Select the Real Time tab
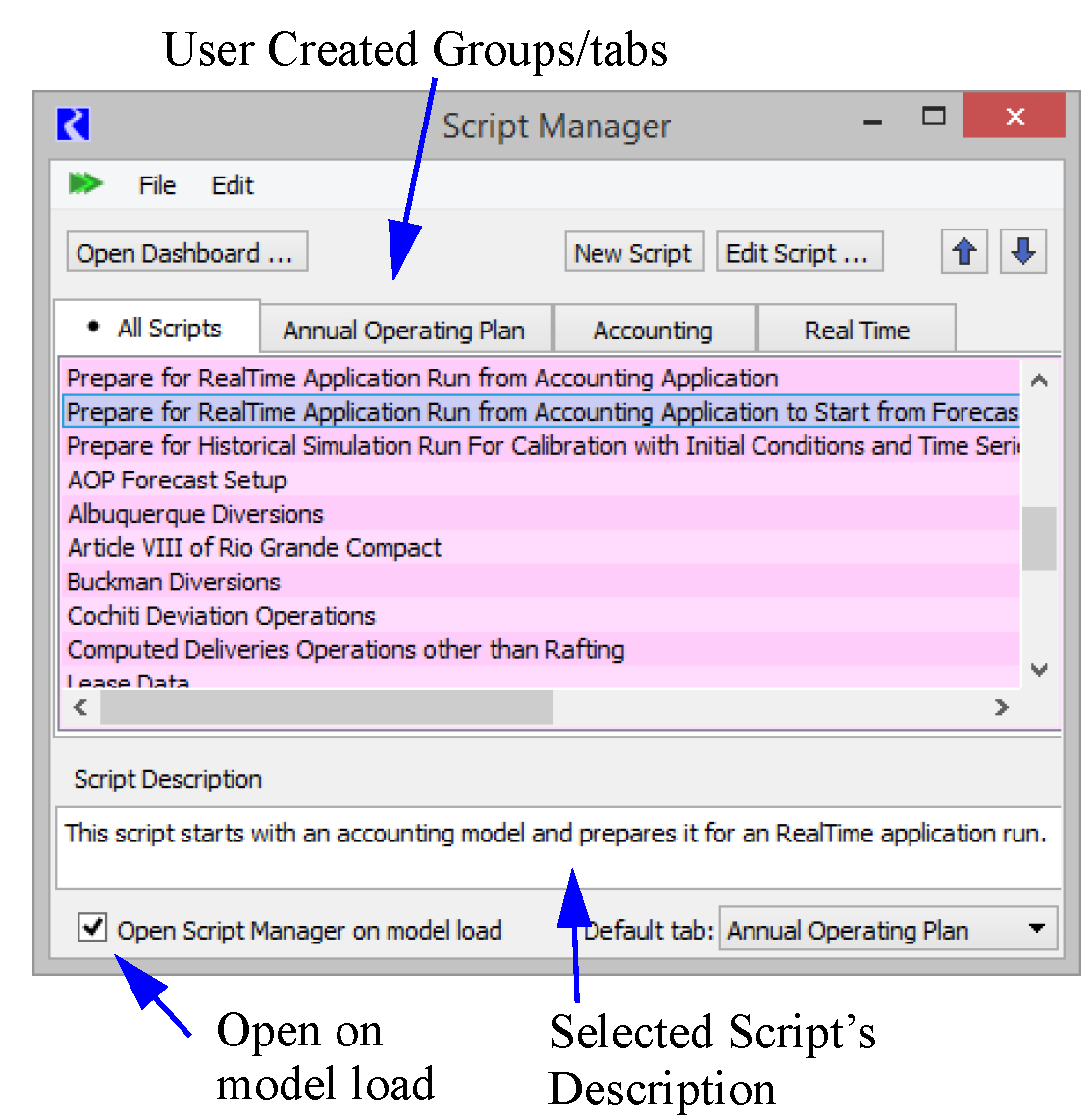The width and height of the screenshot is (1092, 1120). coord(857,331)
